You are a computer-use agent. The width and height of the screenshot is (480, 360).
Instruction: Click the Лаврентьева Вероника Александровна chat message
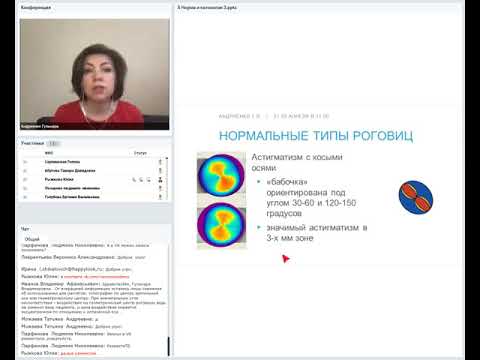point(83,257)
